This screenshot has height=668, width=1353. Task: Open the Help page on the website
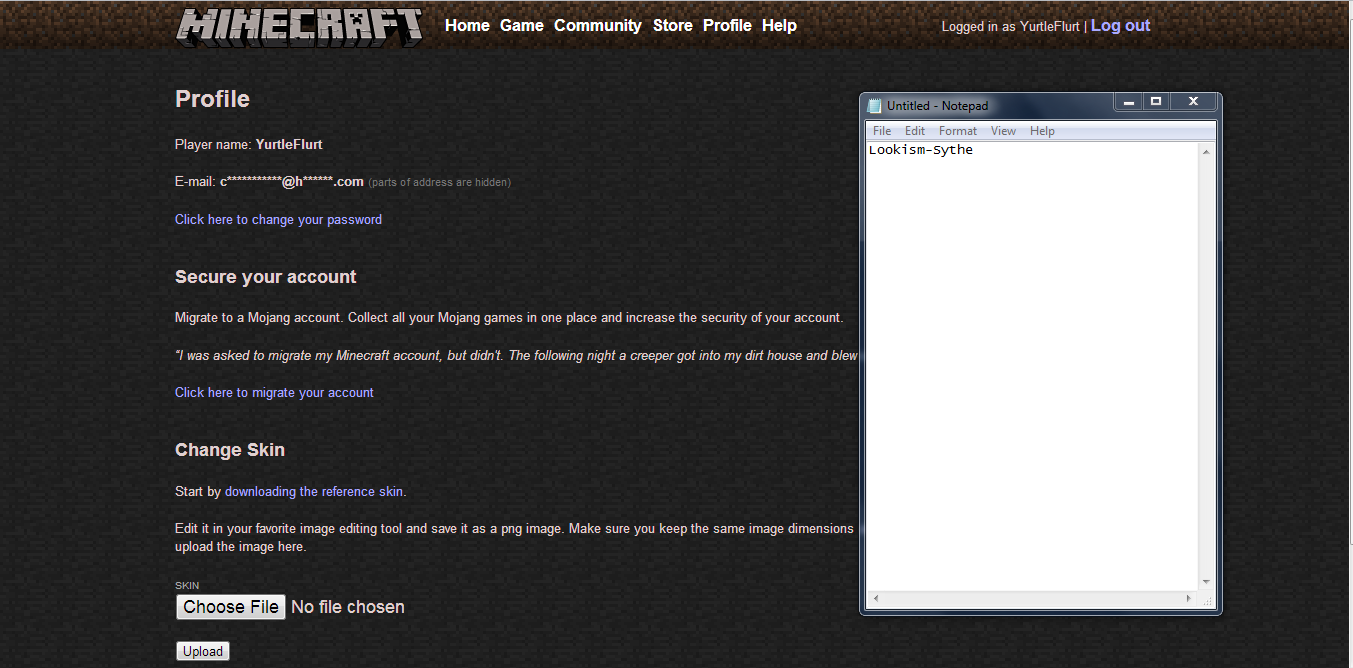tap(779, 25)
